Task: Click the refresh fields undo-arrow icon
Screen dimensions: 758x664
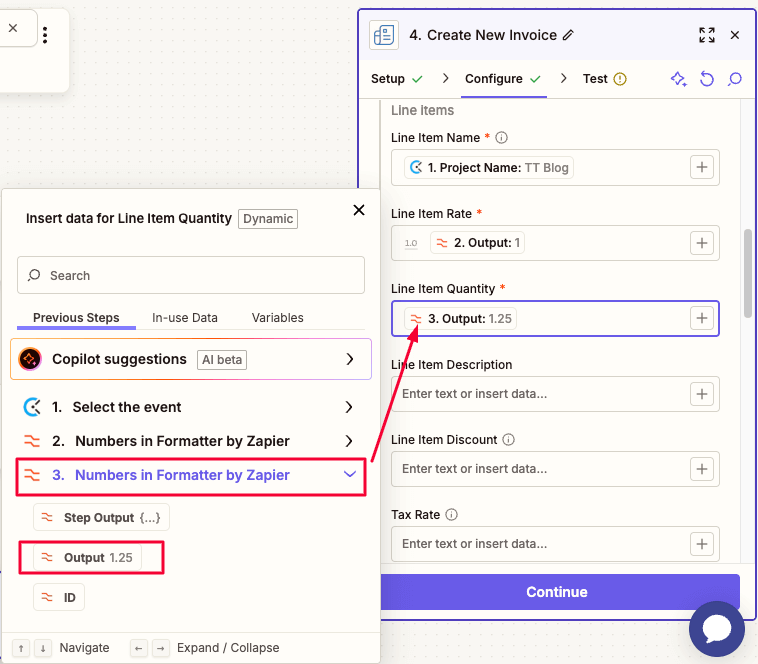Action: (707, 79)
